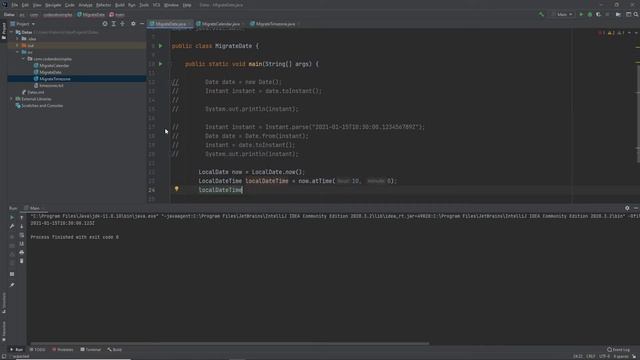Image resolution: width=640 pixels, height=360 pixels.
Task: Click run gutter arrow beside main method
Action: pyautogui.click(x=160, y=64)
